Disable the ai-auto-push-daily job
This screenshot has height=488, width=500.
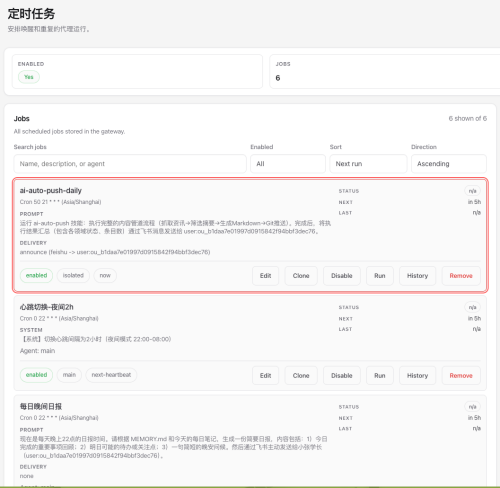pyautogui.click(x=342, y=276)
